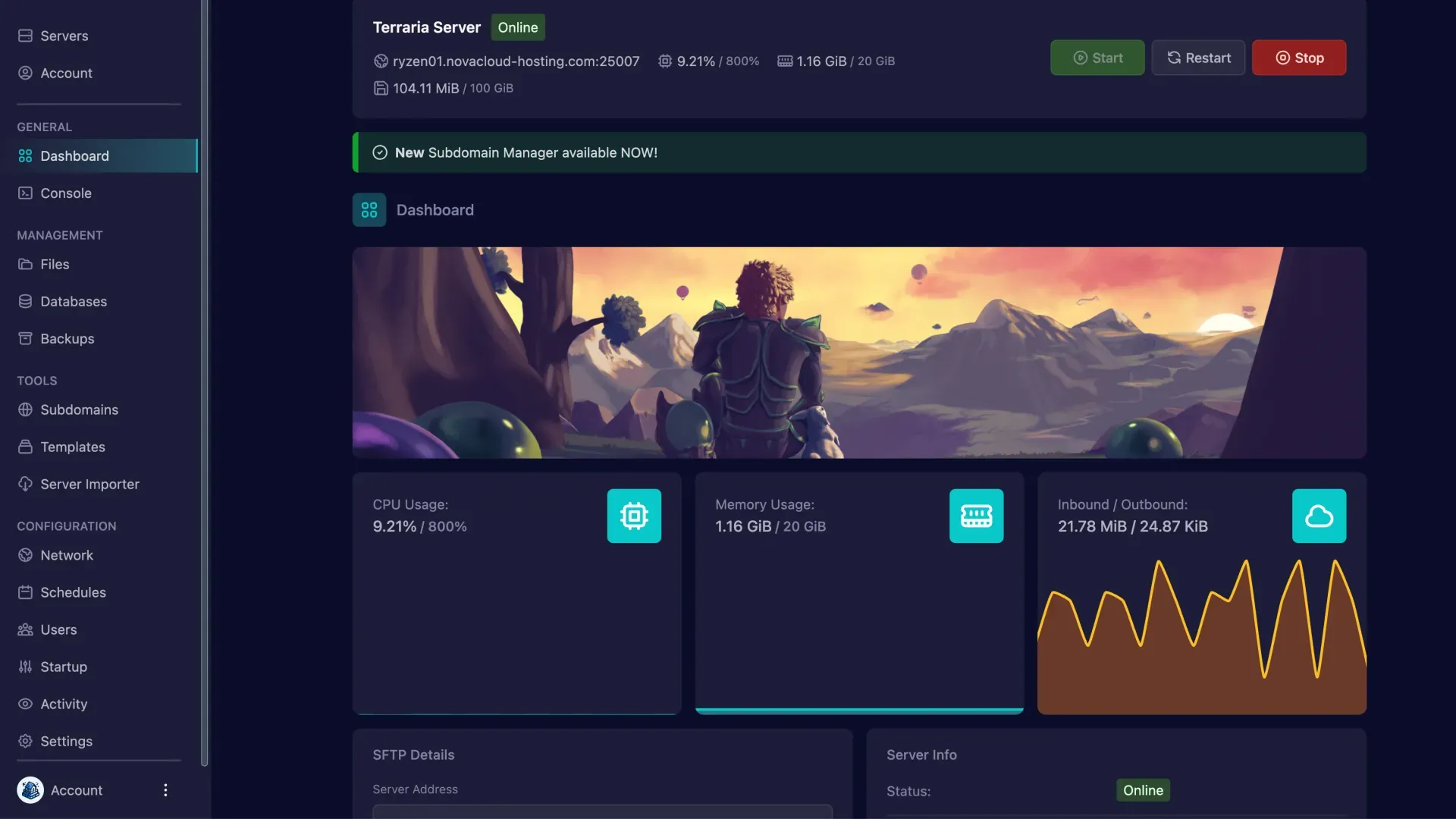This screenshot has width=1456, height=819.
Task: Open the Templates page
Action: tap(99, 447)
